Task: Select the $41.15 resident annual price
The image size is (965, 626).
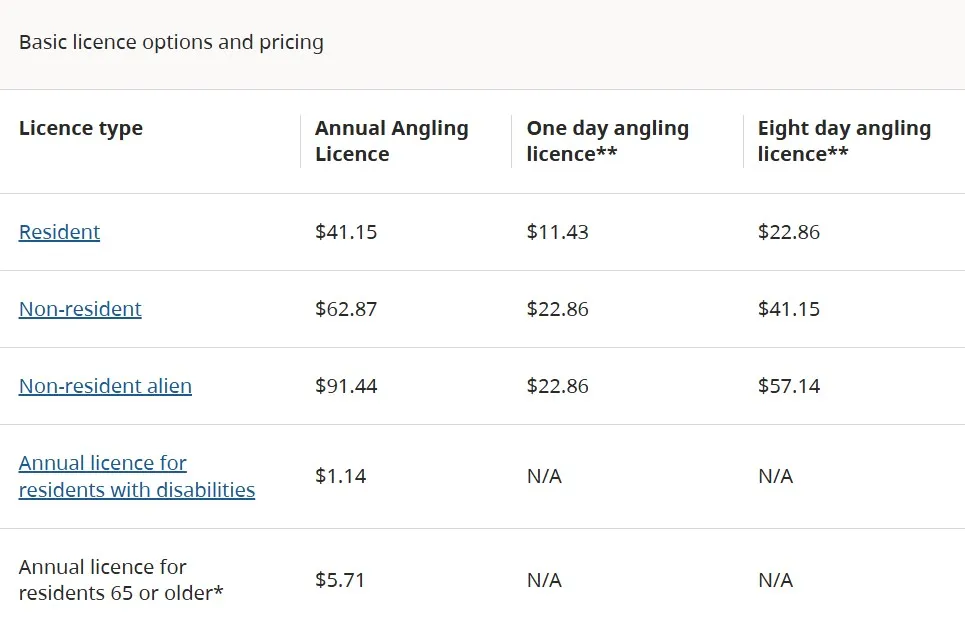Action: [346, 232]
